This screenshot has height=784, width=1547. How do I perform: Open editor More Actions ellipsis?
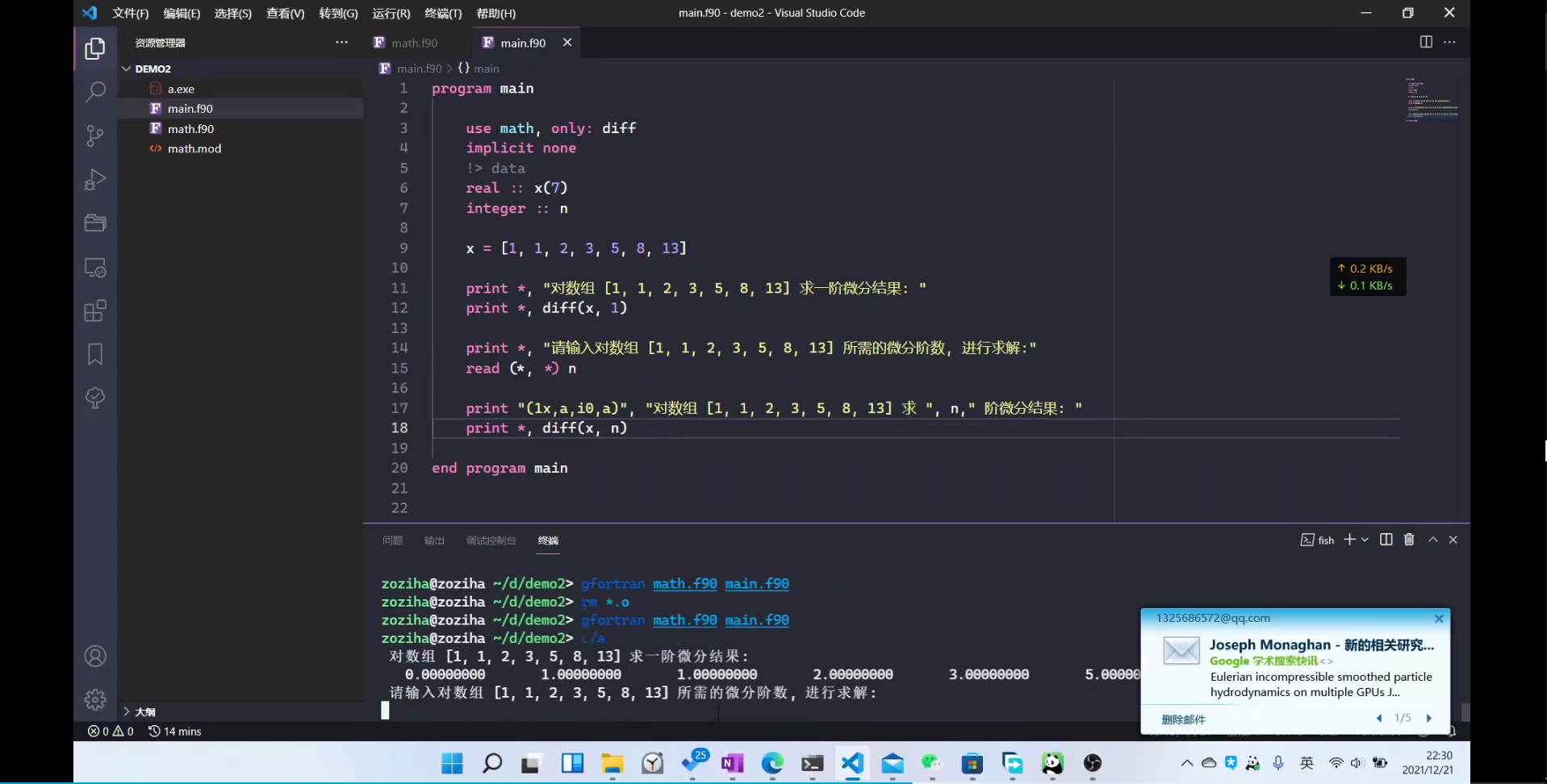1449,42
